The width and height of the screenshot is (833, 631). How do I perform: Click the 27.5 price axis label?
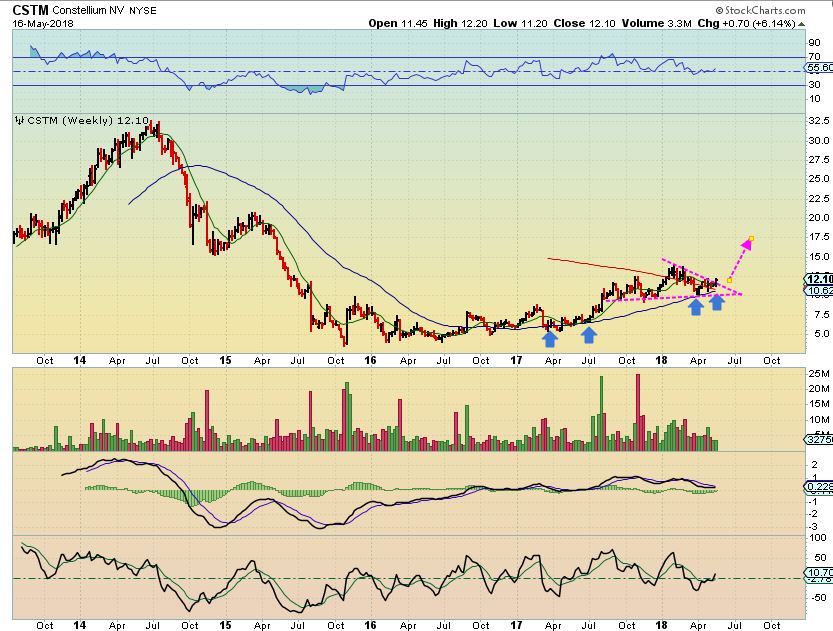[x=819, y=160]
